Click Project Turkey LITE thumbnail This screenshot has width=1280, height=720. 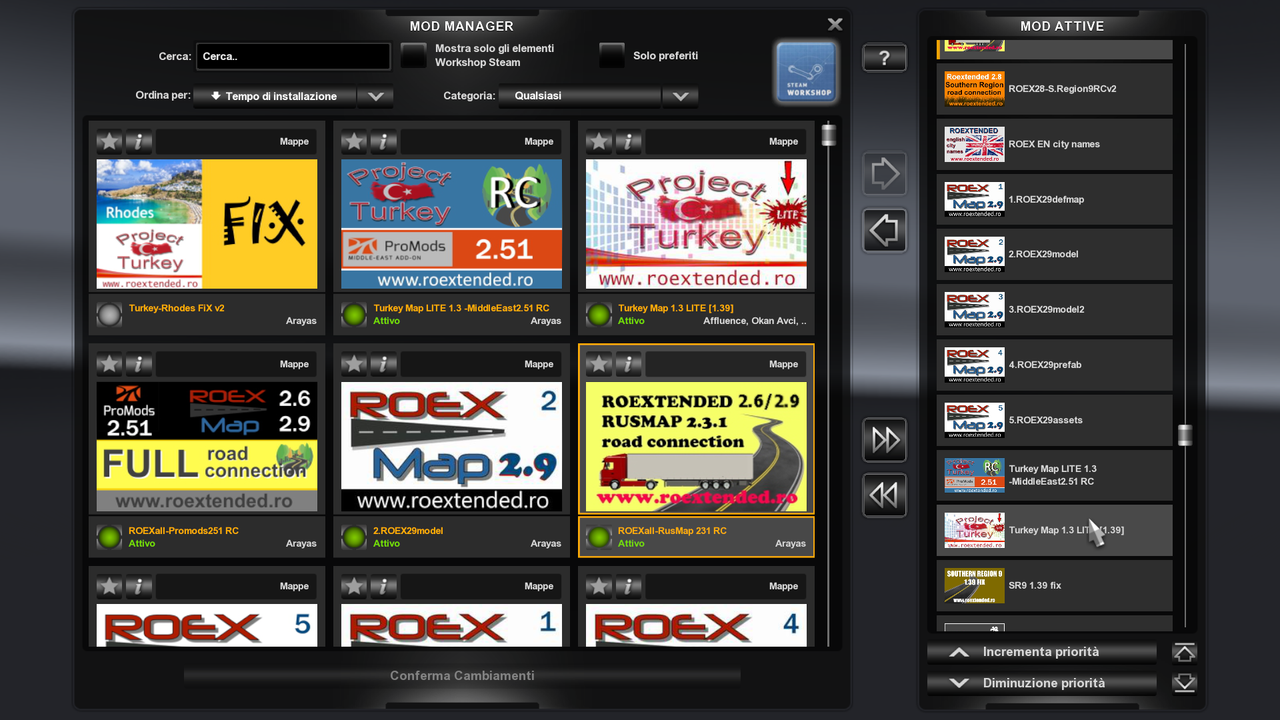(x=696, y=224)
